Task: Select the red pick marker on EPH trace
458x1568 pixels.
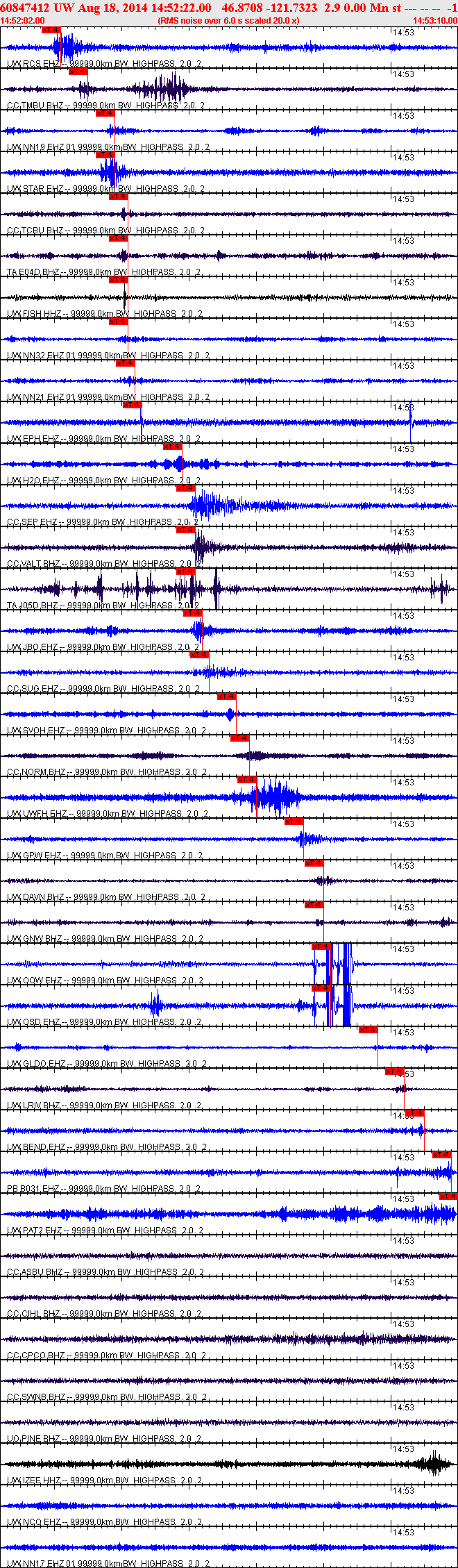Action: point(132,405)
